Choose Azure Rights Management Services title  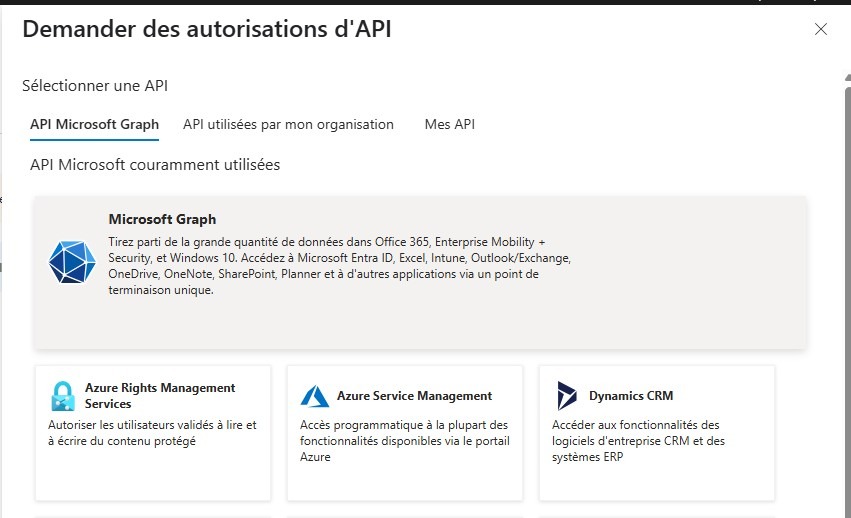[x=160, y=396]
